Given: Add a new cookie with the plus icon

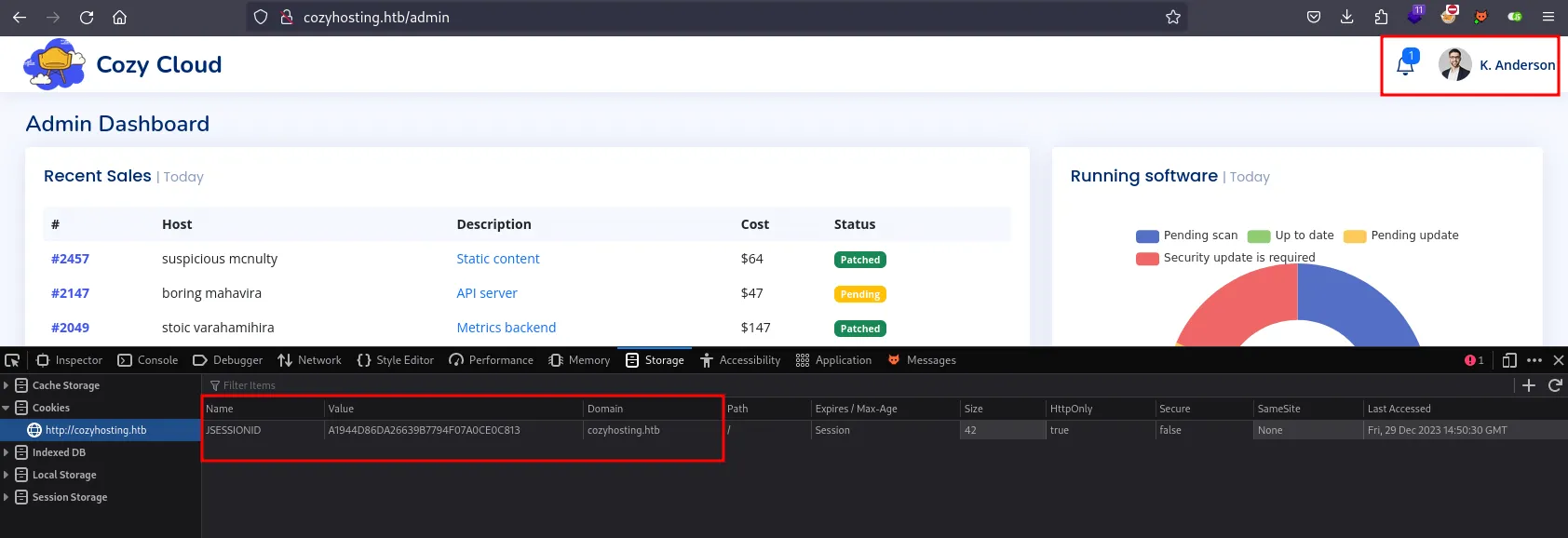Looking at the screenshot, I should click(x=1529, y=385).
